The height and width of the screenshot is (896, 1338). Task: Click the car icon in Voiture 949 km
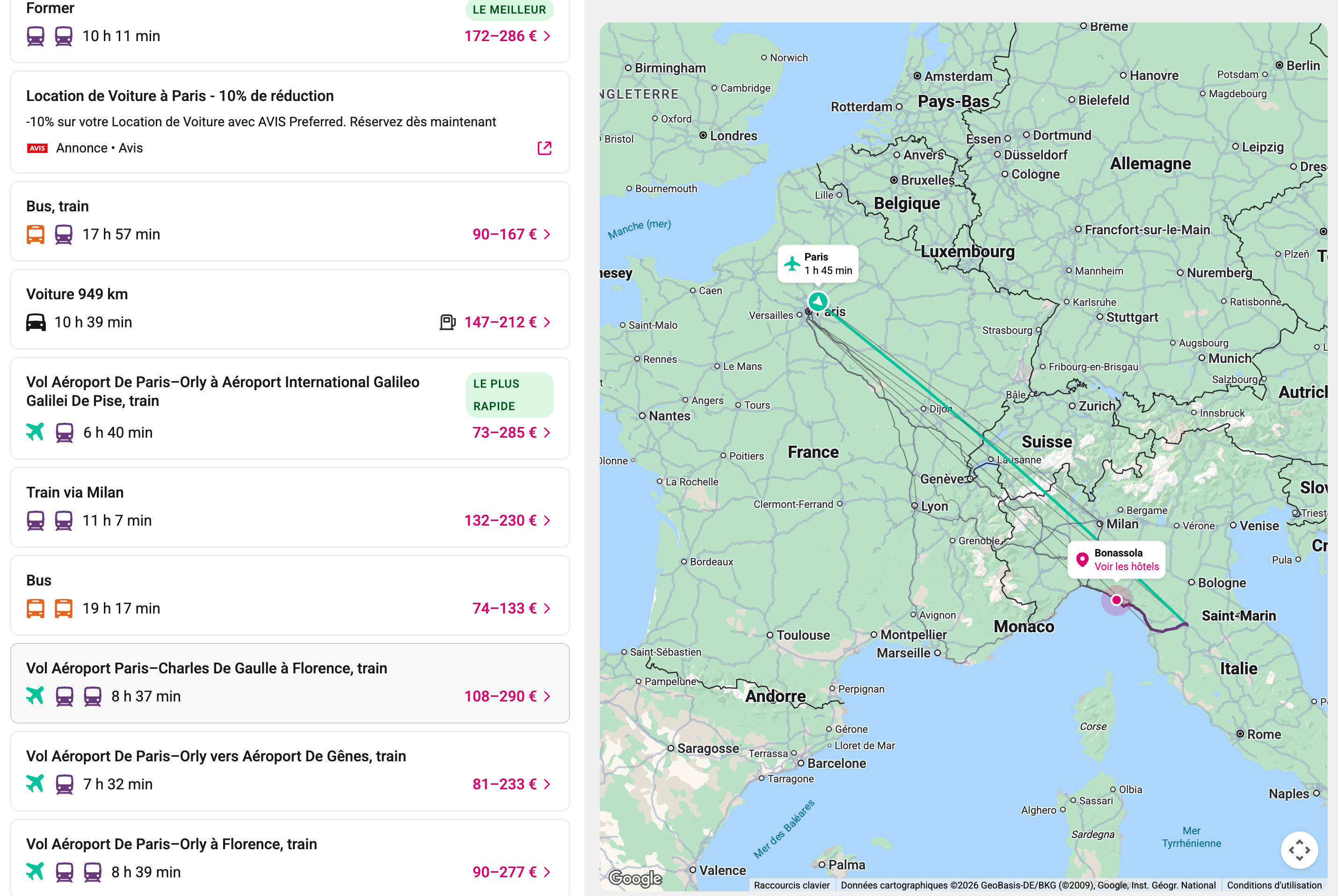tap(36, 322)
